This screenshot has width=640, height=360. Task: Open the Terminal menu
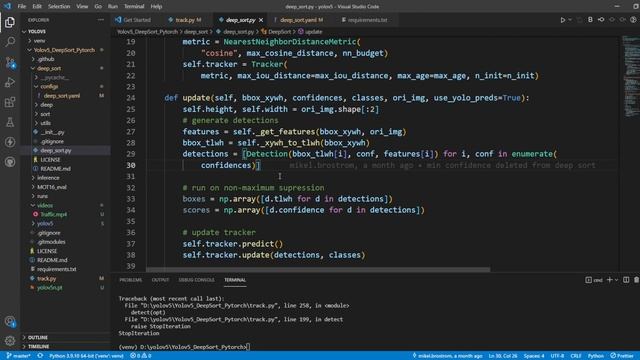point(134,7)
